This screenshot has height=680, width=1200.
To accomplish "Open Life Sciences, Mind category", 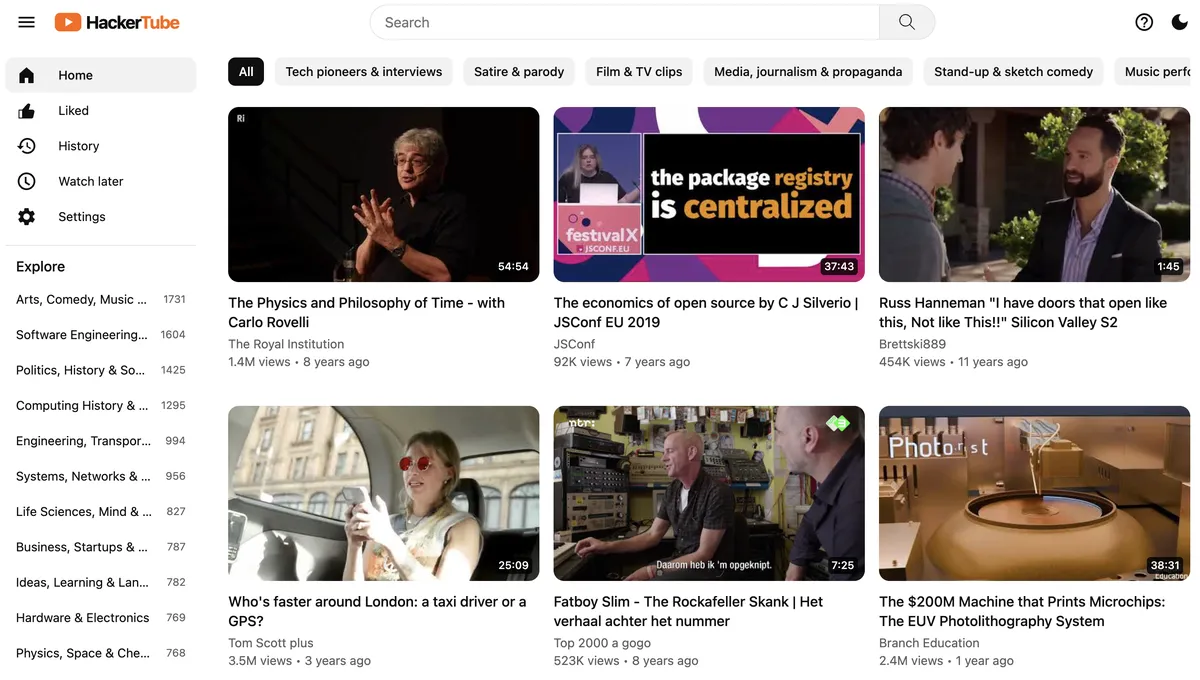I will pos(101,512).
